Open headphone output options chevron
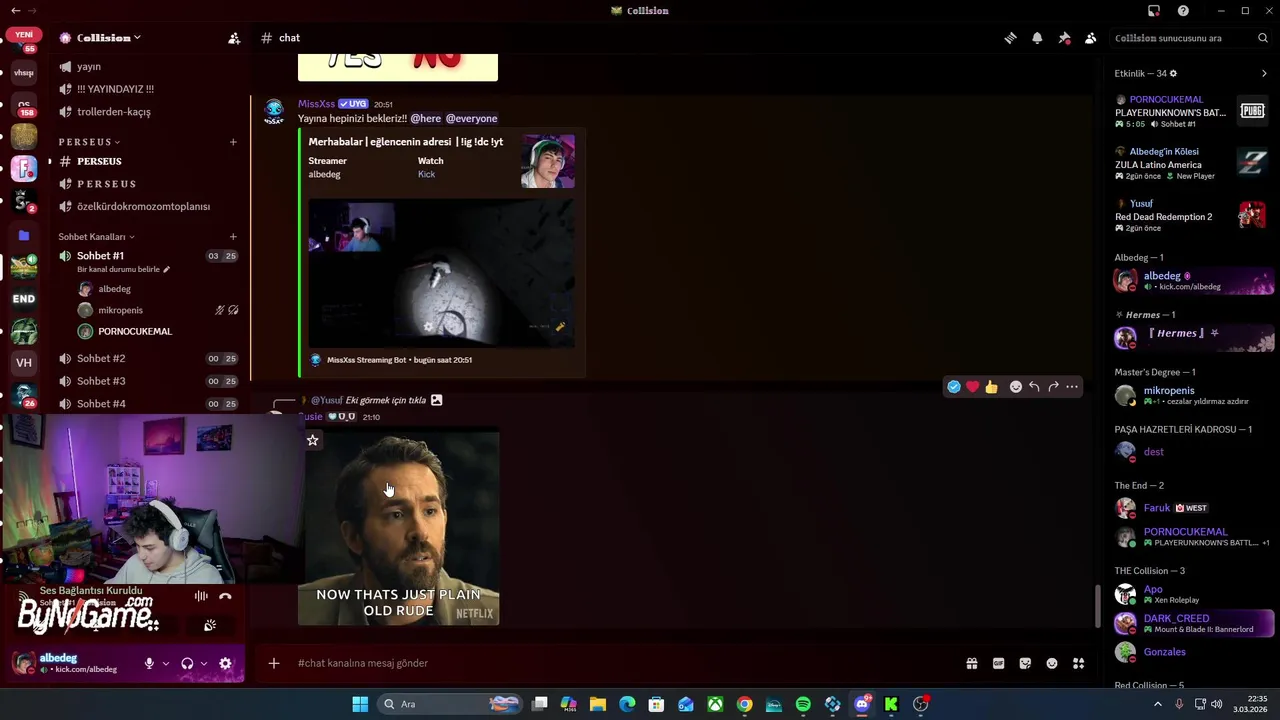Image resolution: width=1280 pixels, height=720 pixels. coord(204,664)
